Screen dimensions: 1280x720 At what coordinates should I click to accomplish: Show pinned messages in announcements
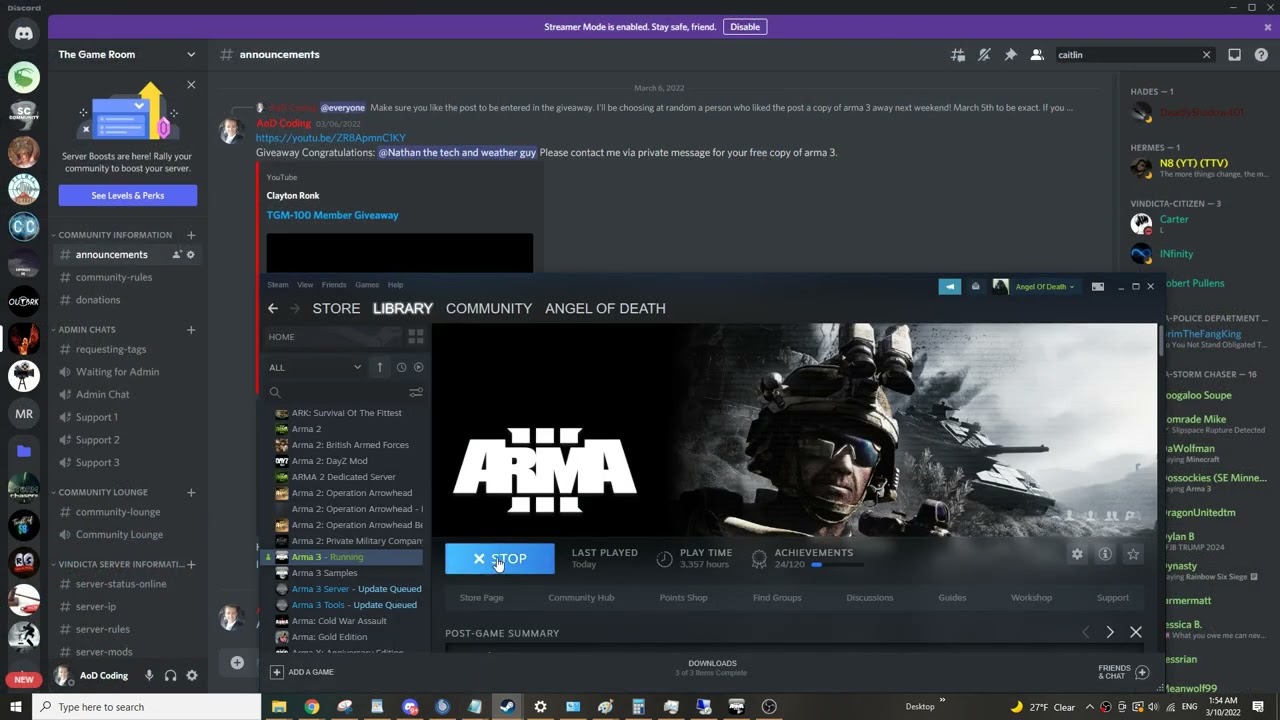1010,55
